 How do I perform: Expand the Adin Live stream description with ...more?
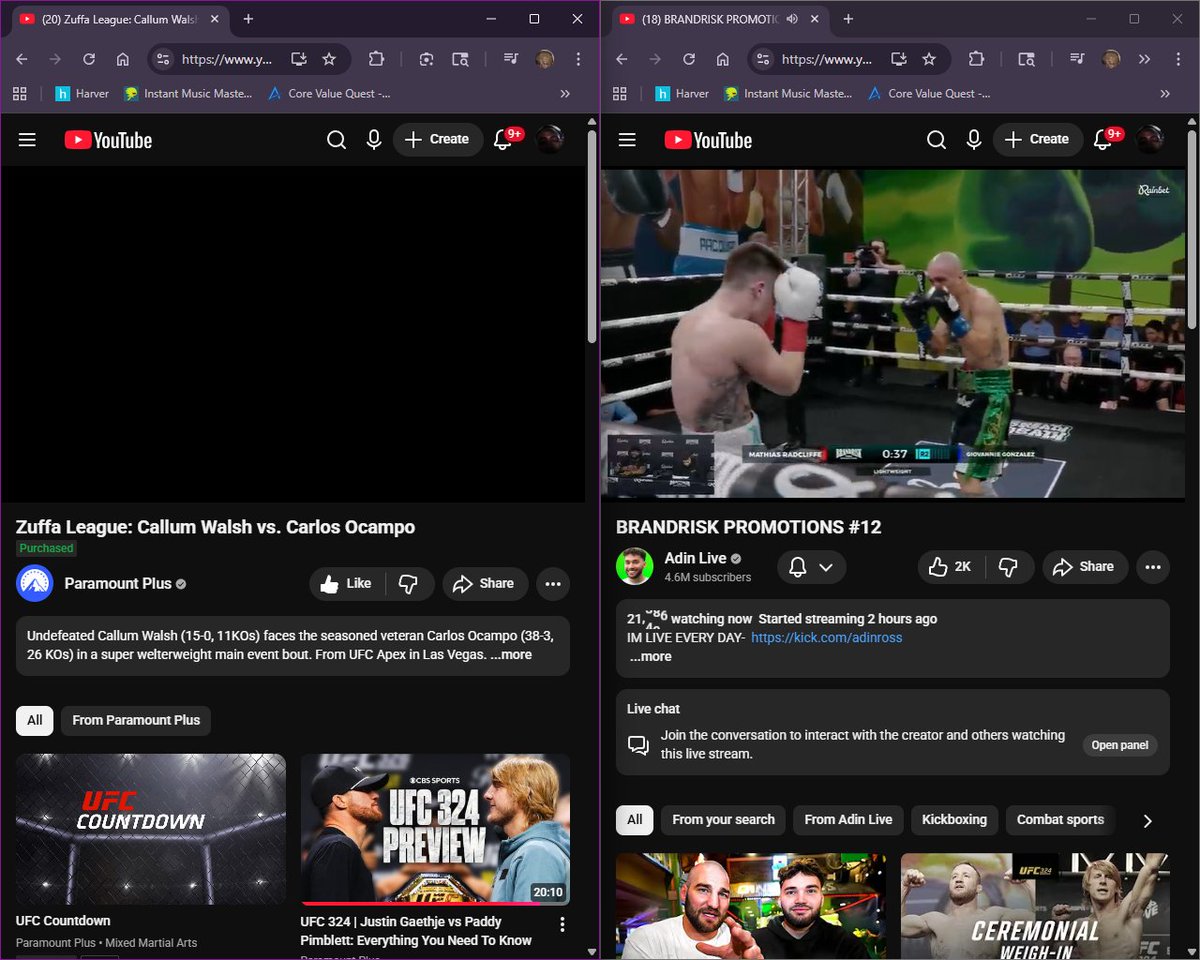coord(650,657)
